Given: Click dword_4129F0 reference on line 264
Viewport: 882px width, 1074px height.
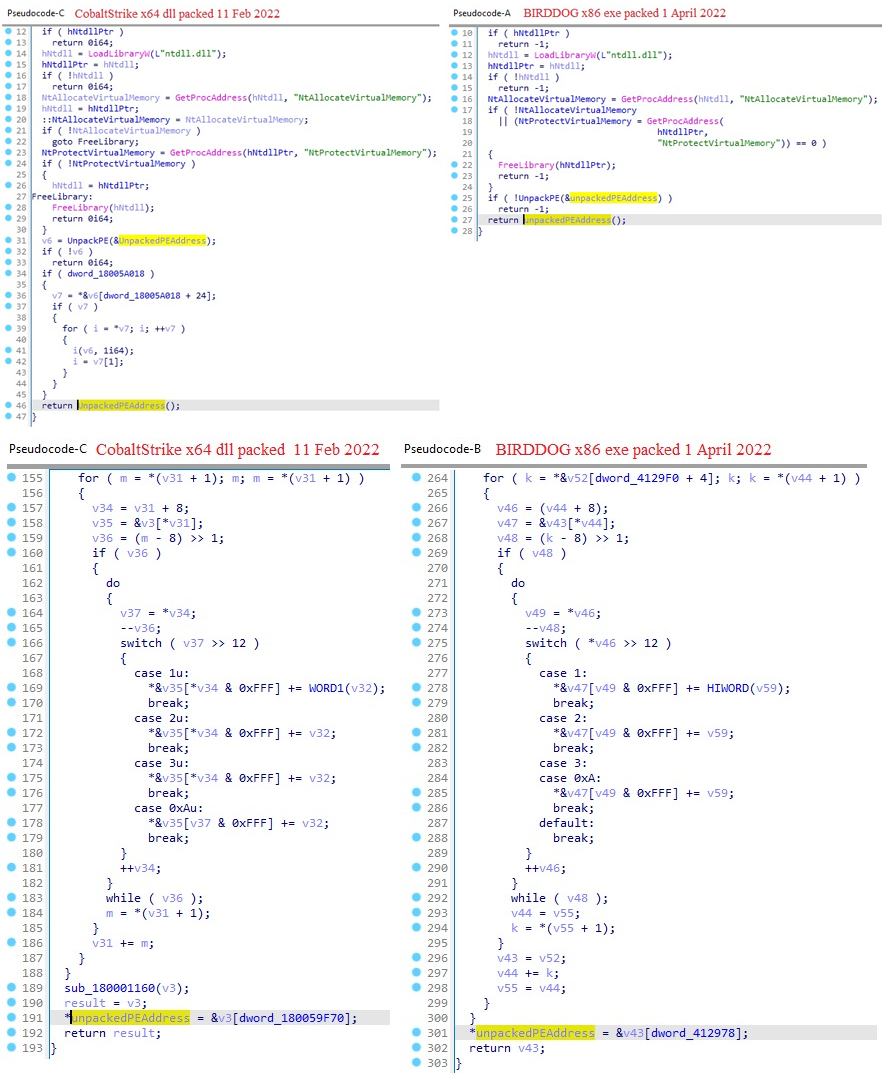Looking at the screenshot, I should (637, 478).
